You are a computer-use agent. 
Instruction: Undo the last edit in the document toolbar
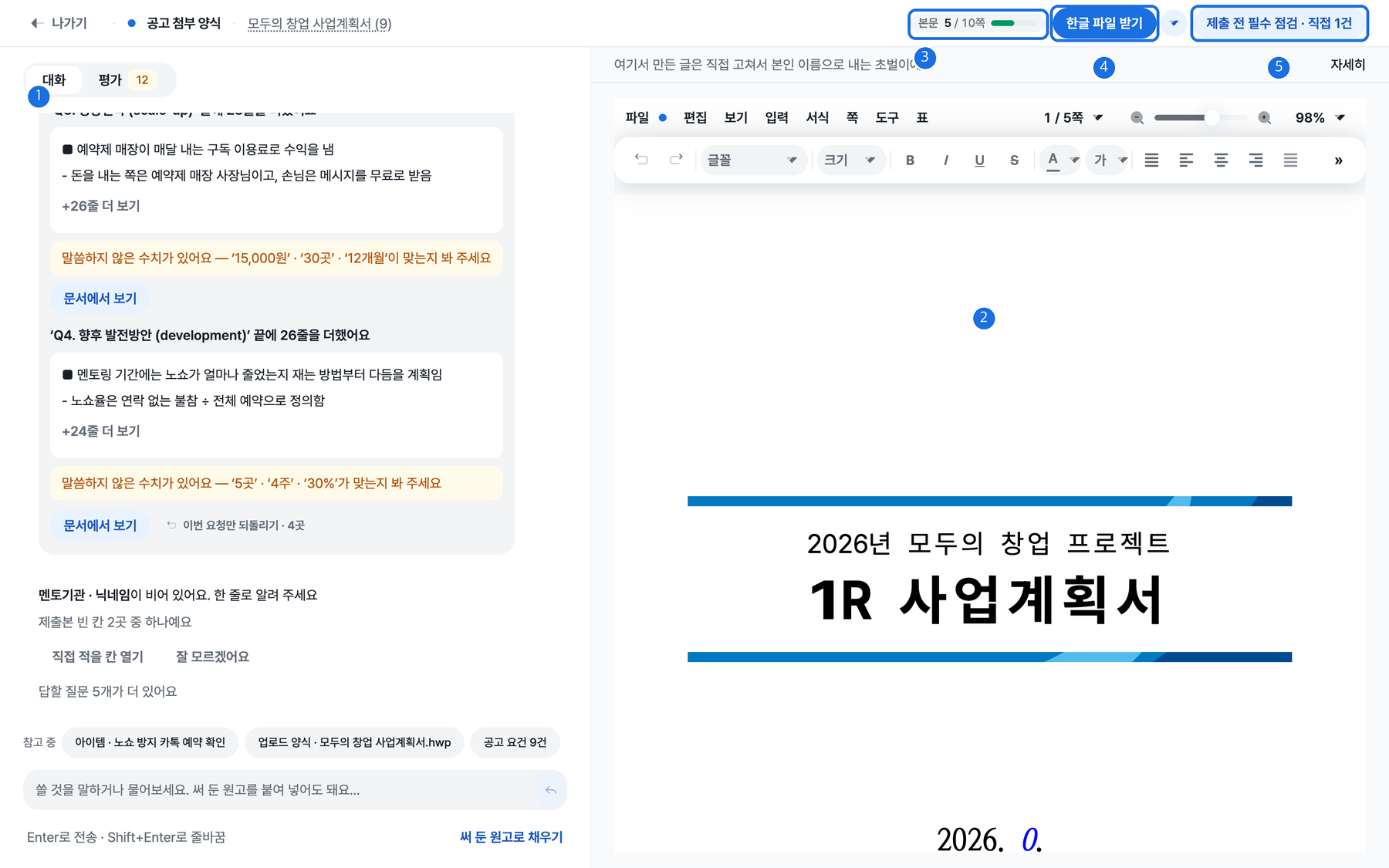point(641,160)
